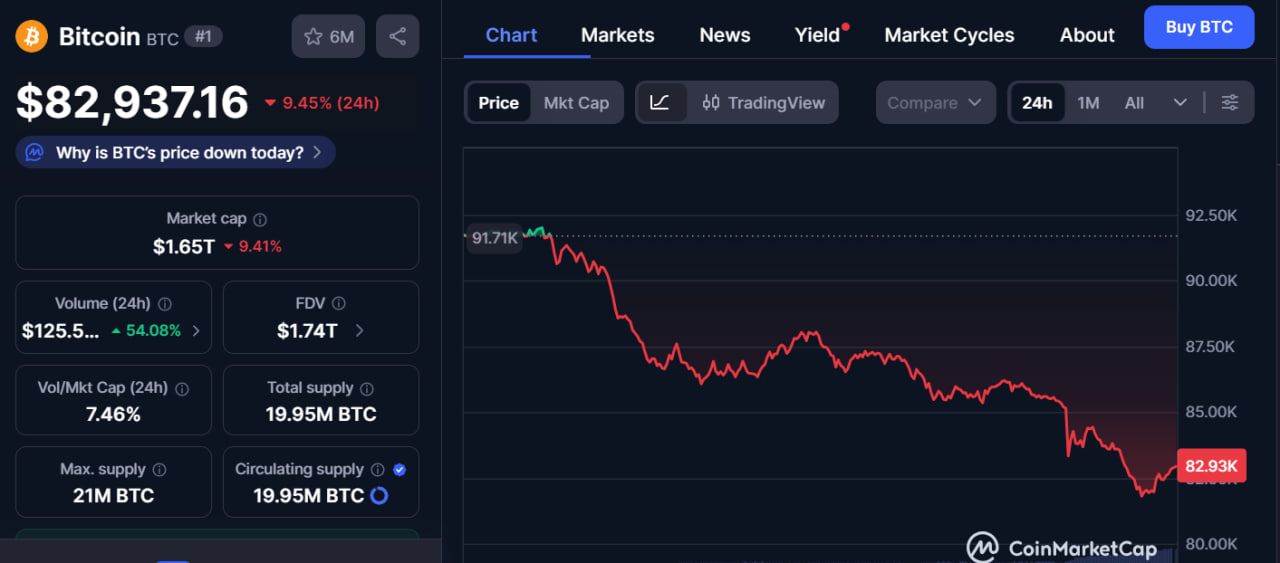Open Why is BTC's price down today?
The height and width of the screenshot is (563, 1280).
(176, 153)
